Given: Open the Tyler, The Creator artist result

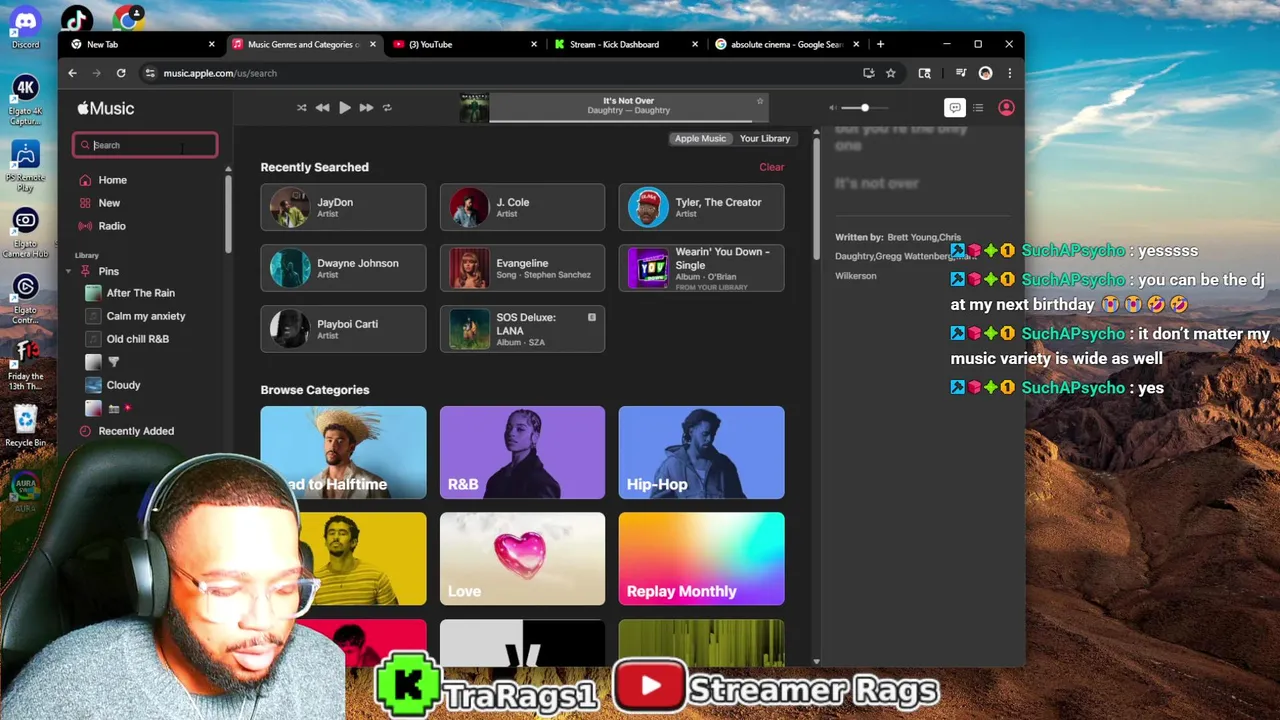Looking at the screenshot, I should (x=701, y=207).
